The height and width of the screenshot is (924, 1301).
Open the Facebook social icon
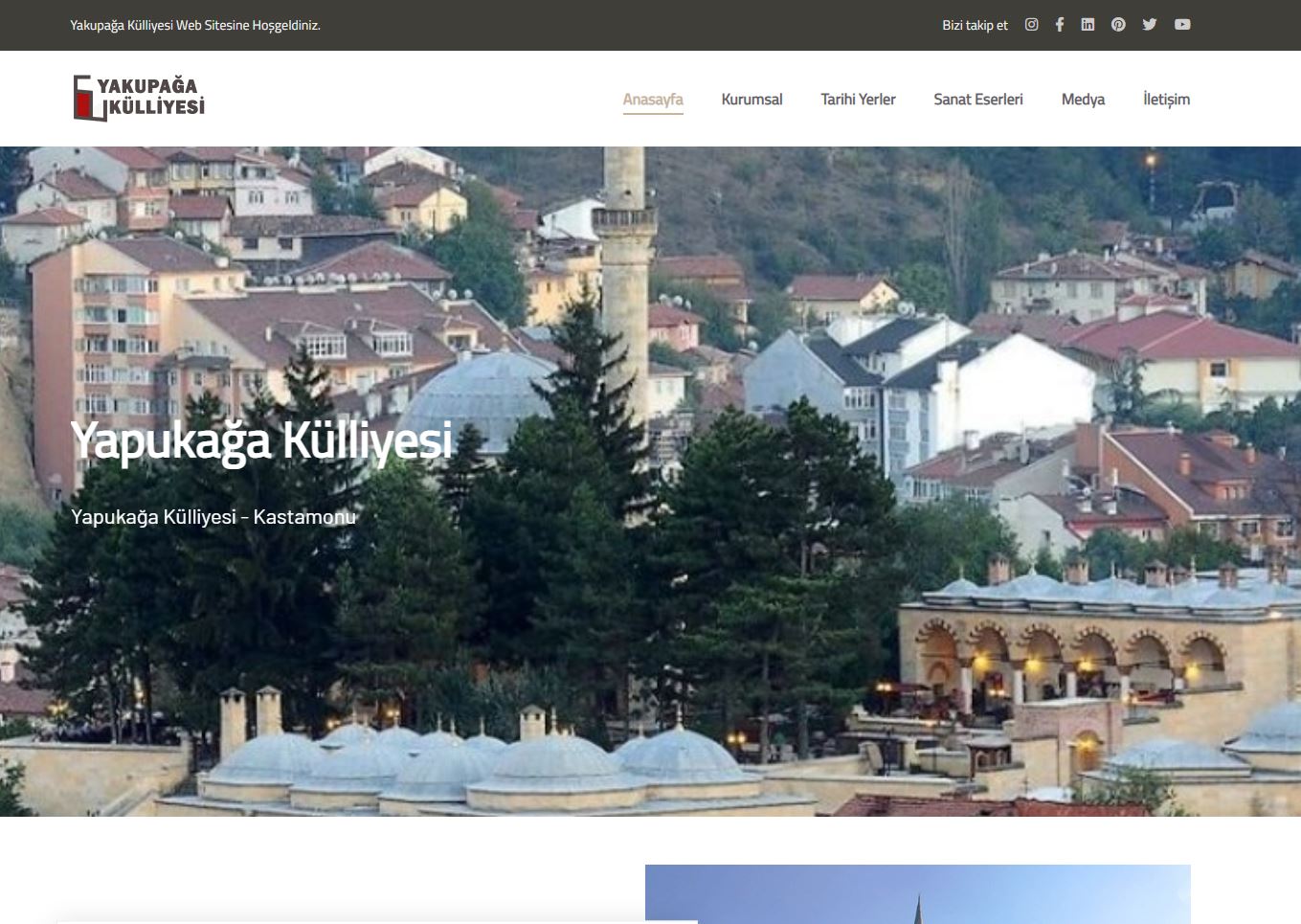(1060, 25)
